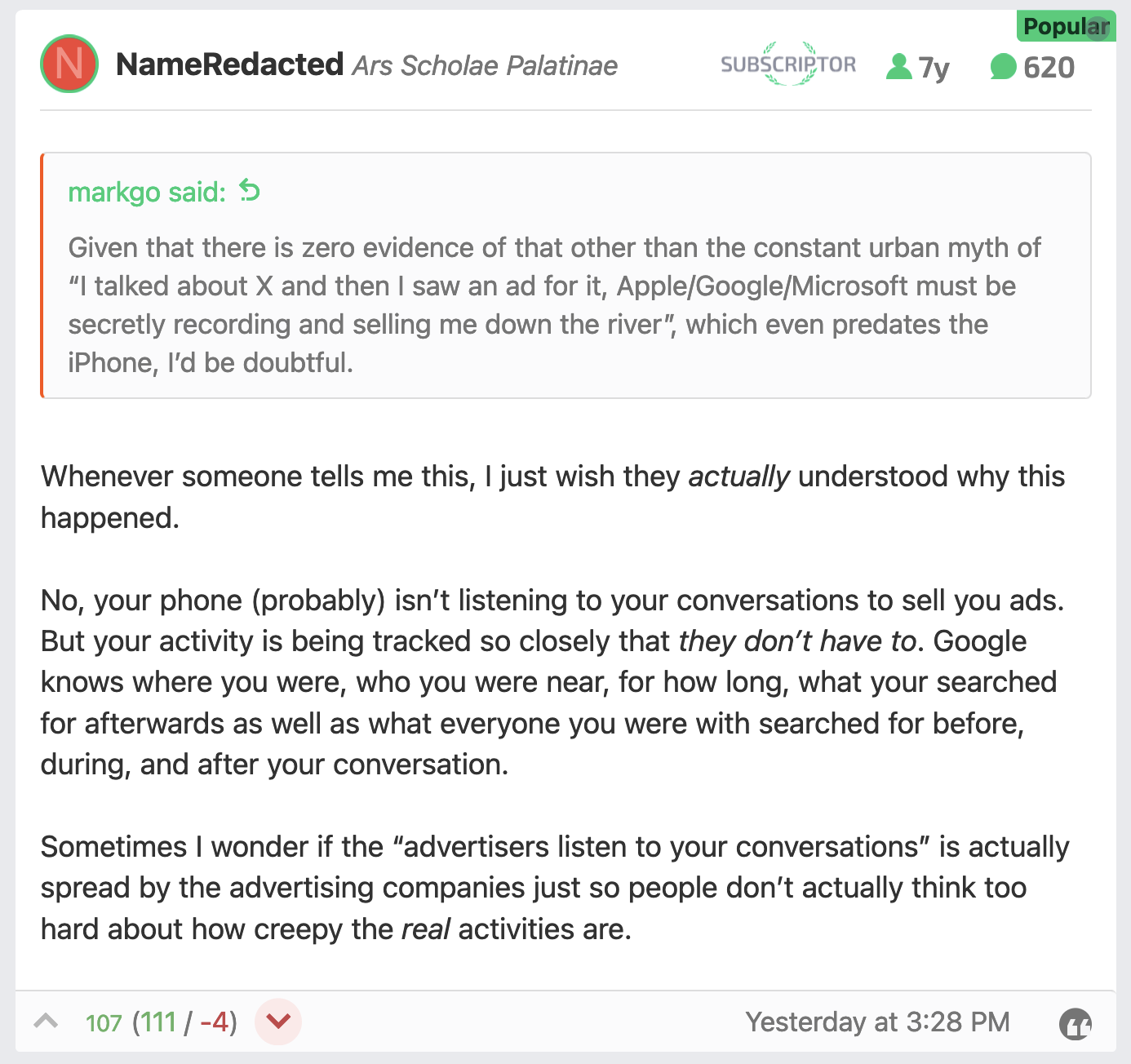Click the green Popular badge
Viewport: 1131px width, 1064px height.
pyautogui.click(x=1065, y=26)
